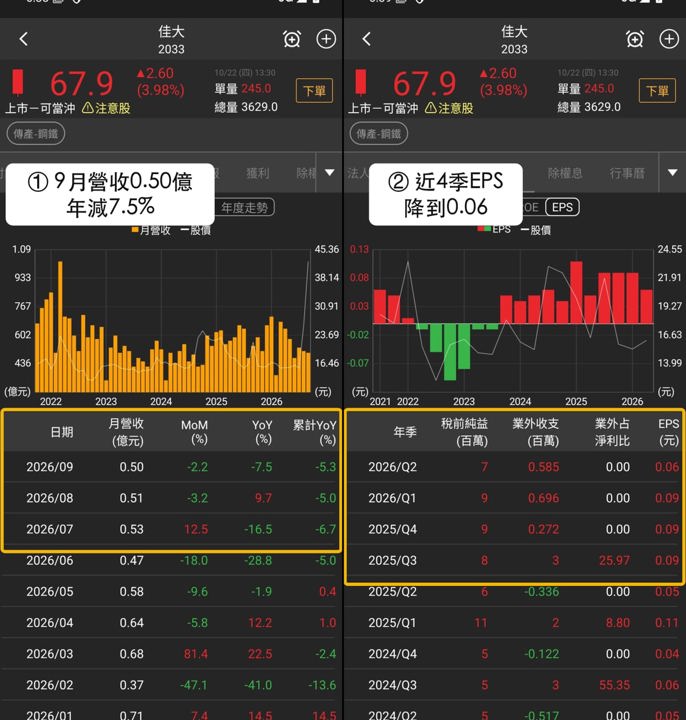Viewport: 686px width, 720px height.
Task: Tap red candlestick icon on right screen
Action: pos(361,82)
